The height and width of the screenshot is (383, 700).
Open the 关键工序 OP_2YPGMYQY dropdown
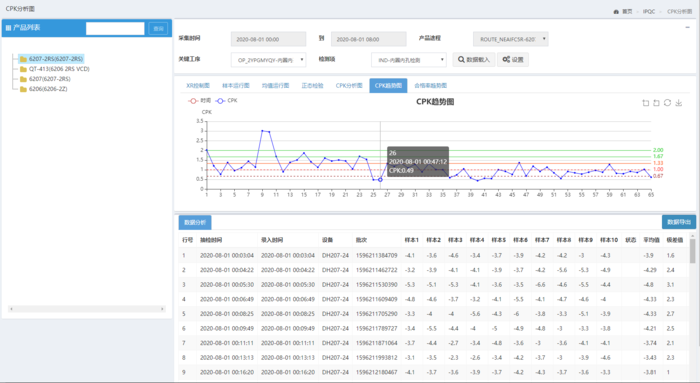click(268, 60)
